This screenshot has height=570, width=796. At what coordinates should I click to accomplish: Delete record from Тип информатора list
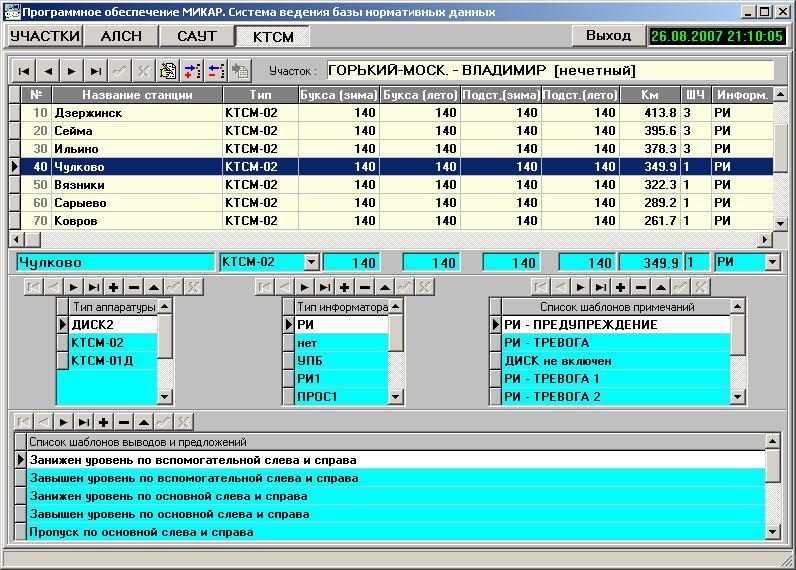click(366, 287)
